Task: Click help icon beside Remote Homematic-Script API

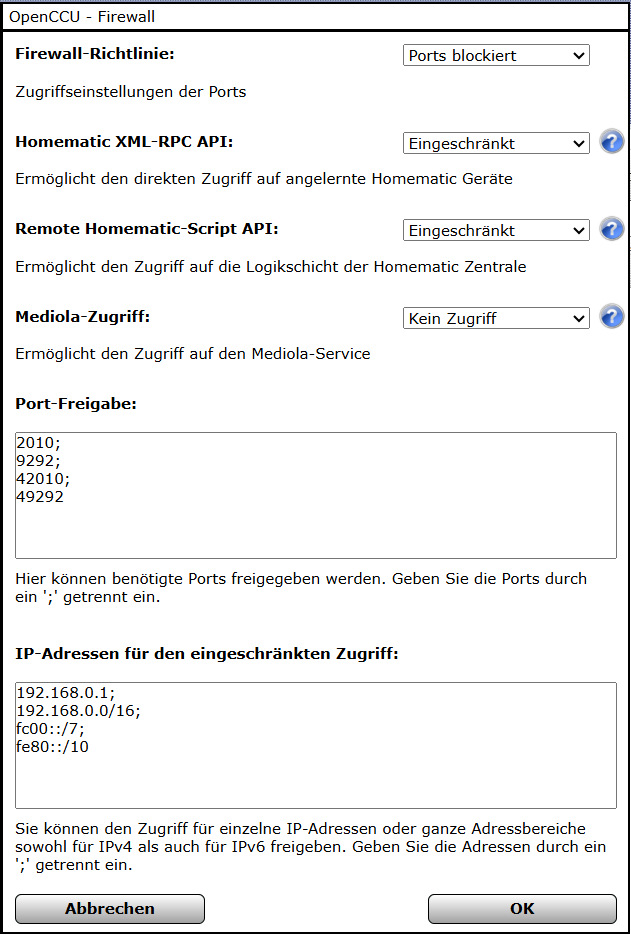Action: (611, 230)
